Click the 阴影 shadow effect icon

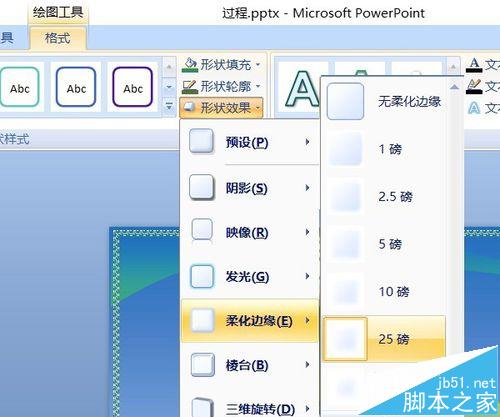coord(202,187)
